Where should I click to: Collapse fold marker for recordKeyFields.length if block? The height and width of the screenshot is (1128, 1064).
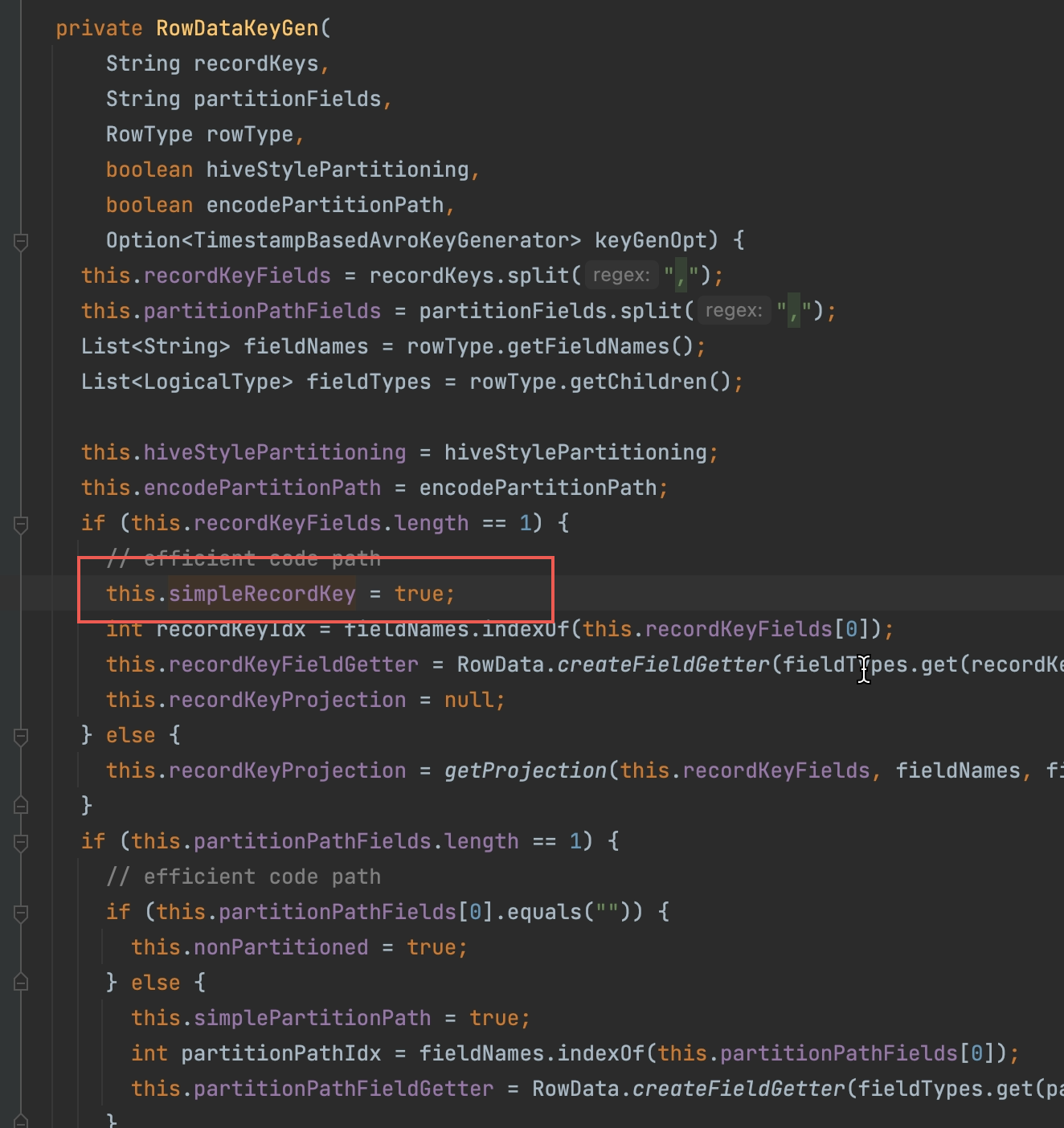tap(22, 524)
